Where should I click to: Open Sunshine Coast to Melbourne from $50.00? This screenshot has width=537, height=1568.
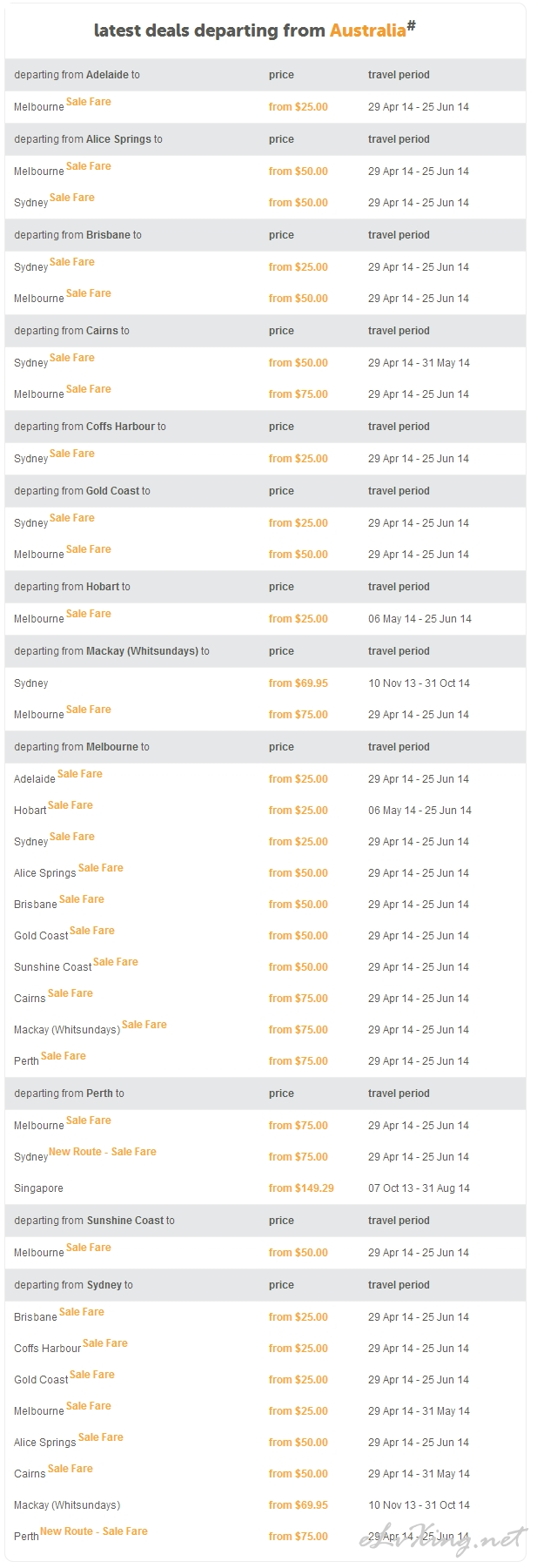point(298,1253)
